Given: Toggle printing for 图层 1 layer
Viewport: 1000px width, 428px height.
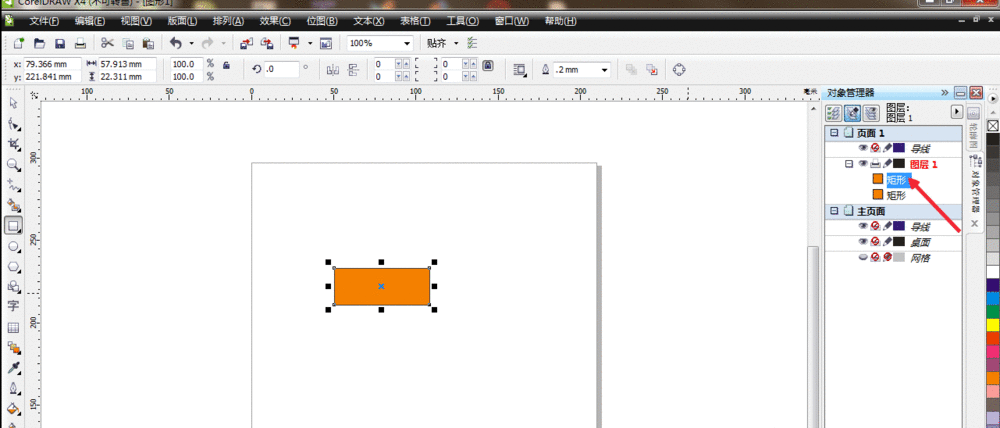Looking at the screenshot, I should 874,163.
